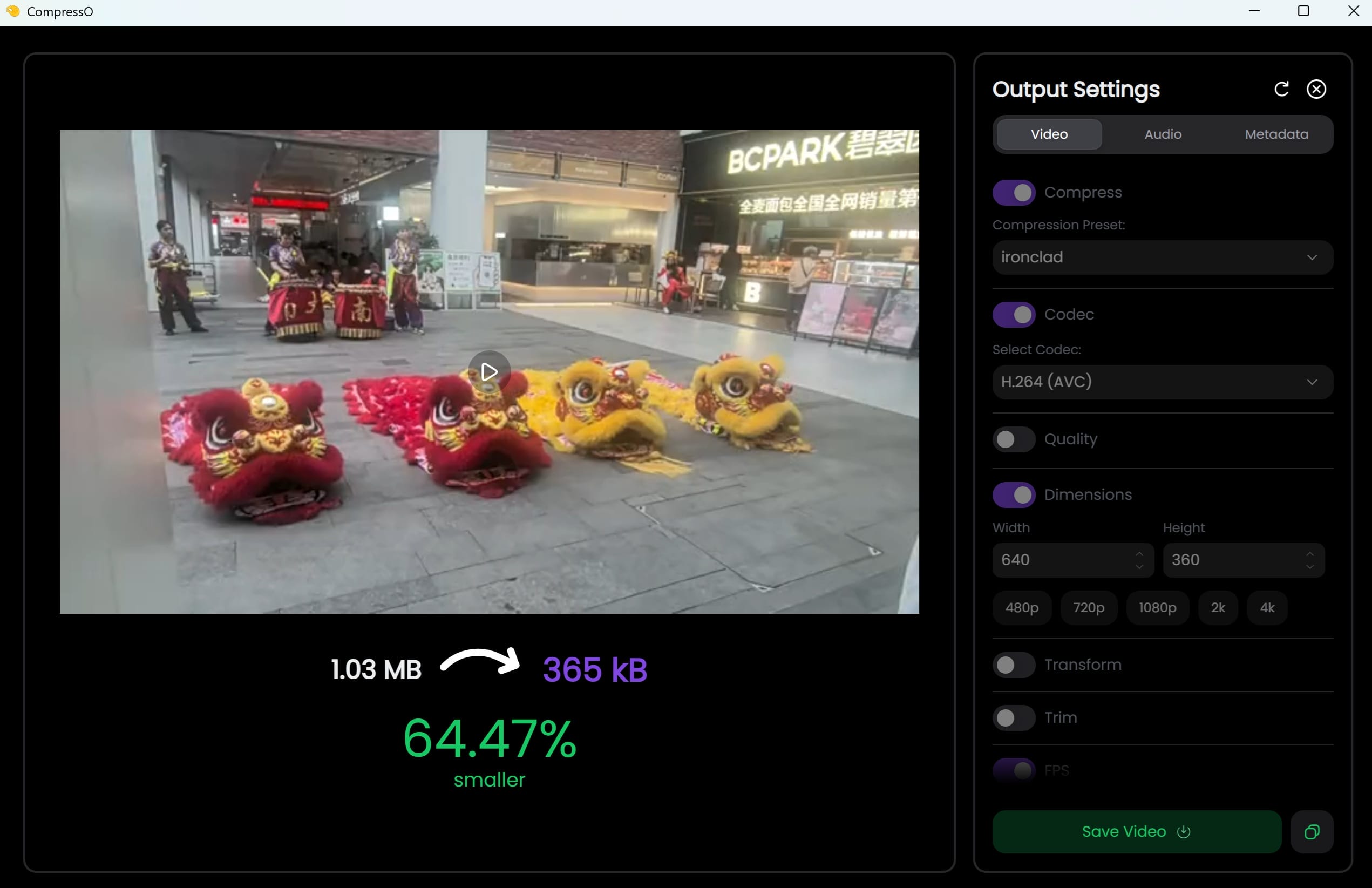
Task: Disable the Compress toggle
Action: click(x=1014, y=193)
